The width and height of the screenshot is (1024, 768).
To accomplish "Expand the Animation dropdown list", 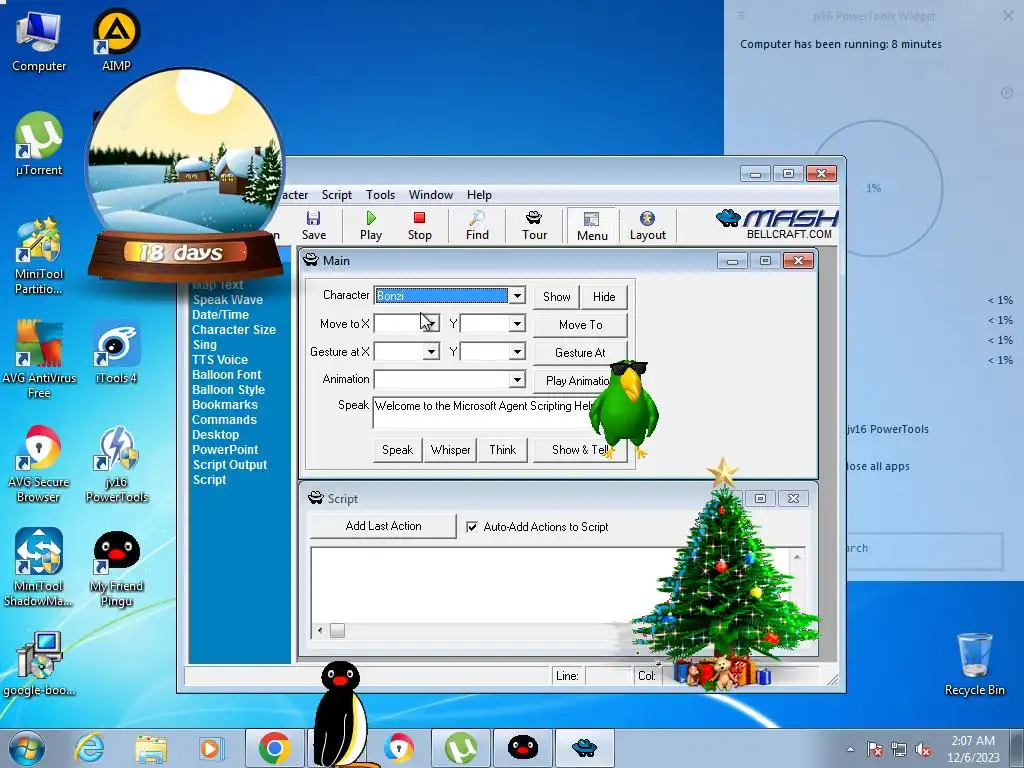I will pos(517,379).
